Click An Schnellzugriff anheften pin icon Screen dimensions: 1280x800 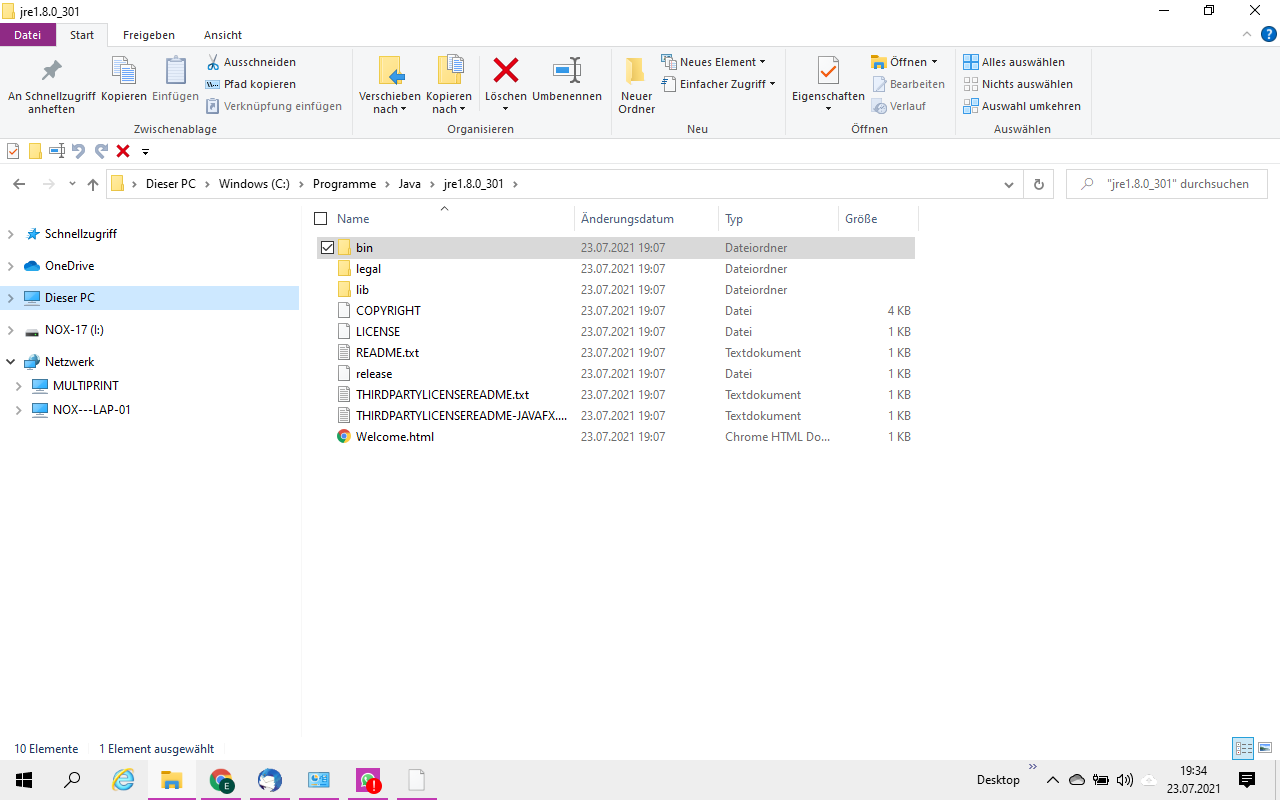51,71
